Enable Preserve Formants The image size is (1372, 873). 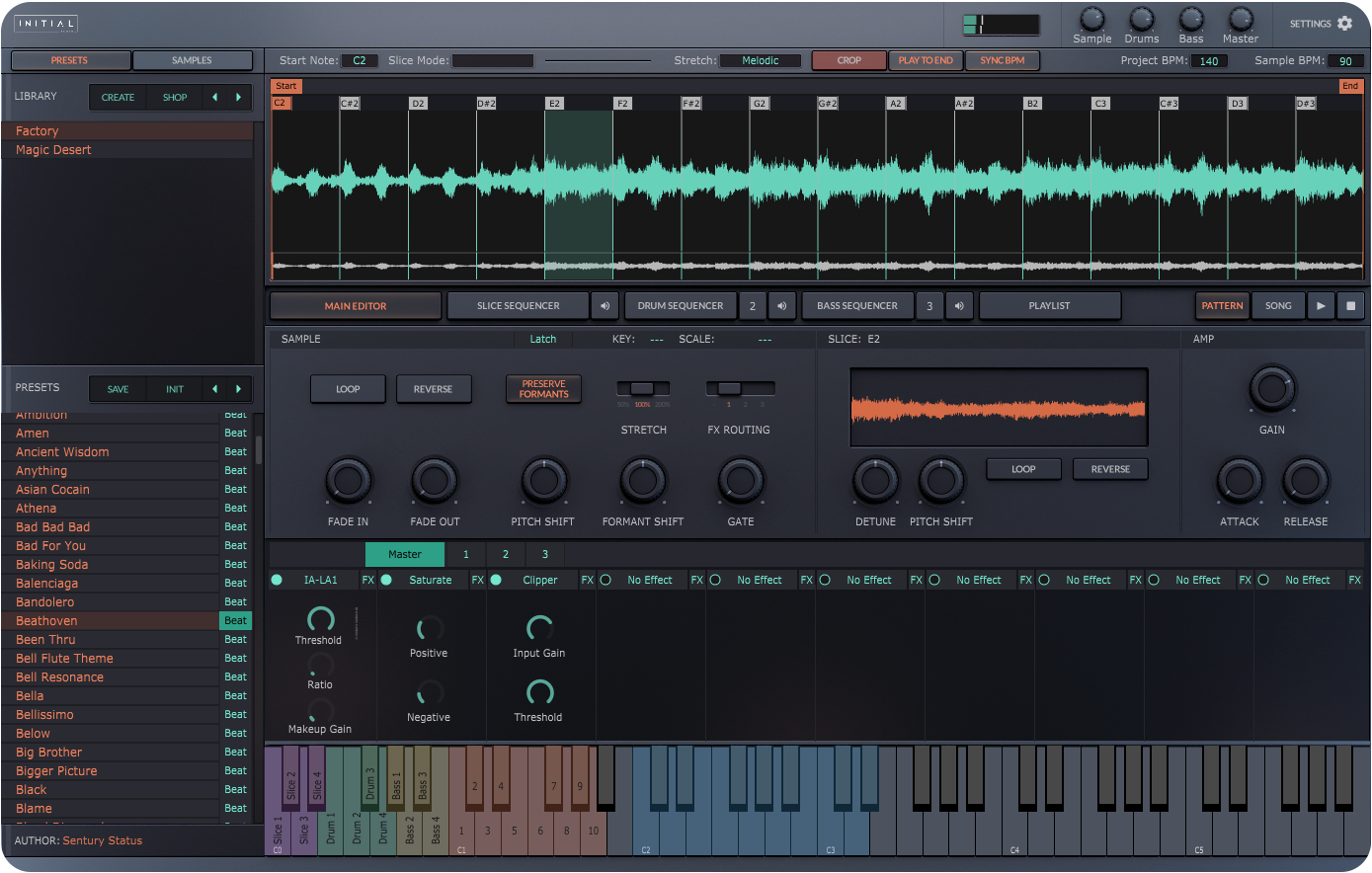(x=543, y=389)
